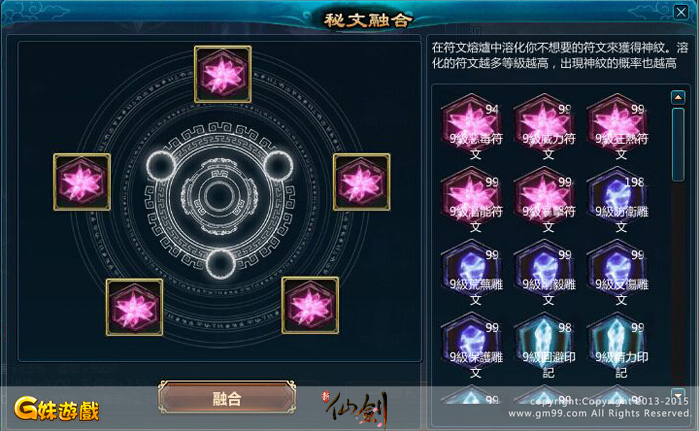Click the rune list scrollbar thumb
700x431 pixels.
[x=678, y=144]
